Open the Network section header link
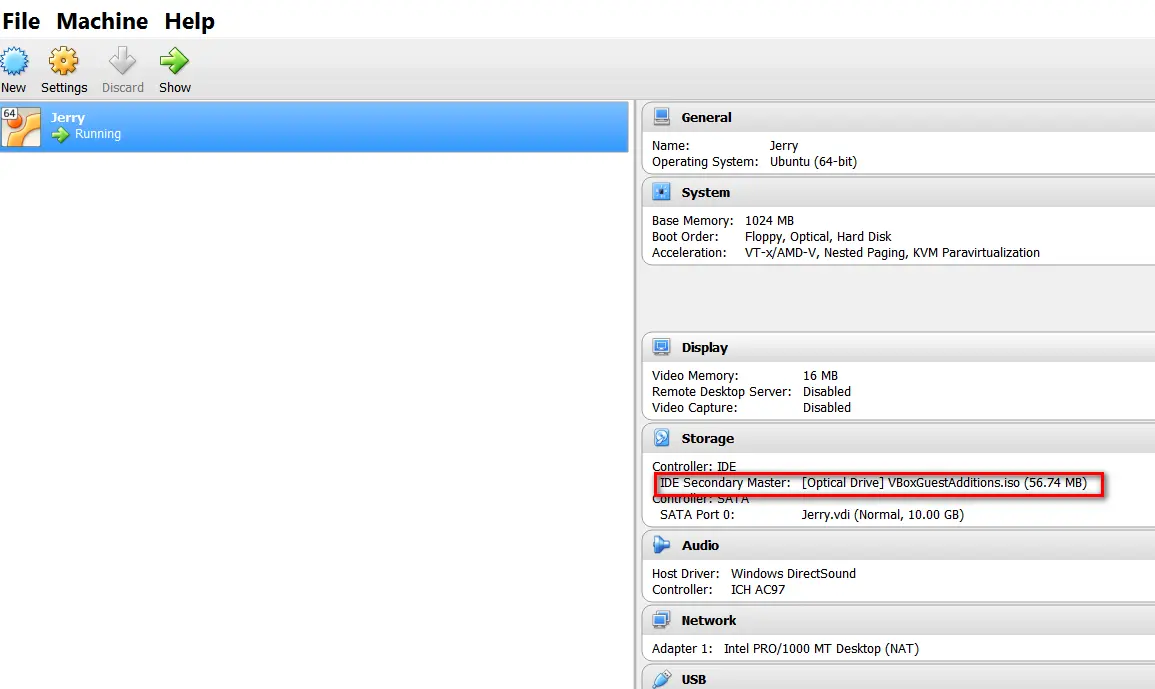Viewport: 1155px width, 689px height. [x=709, y=620]
